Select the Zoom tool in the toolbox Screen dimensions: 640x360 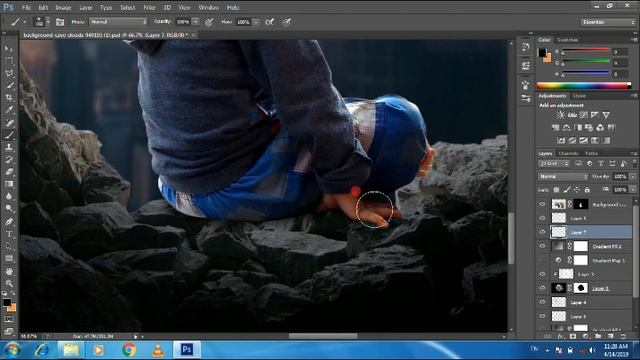tap(9, 283)
